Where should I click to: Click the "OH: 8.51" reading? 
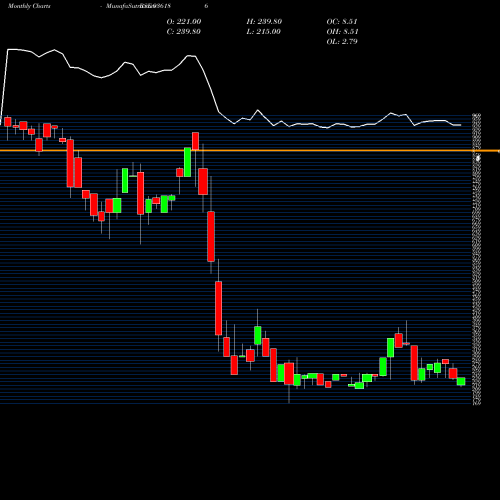click(342, 32)
